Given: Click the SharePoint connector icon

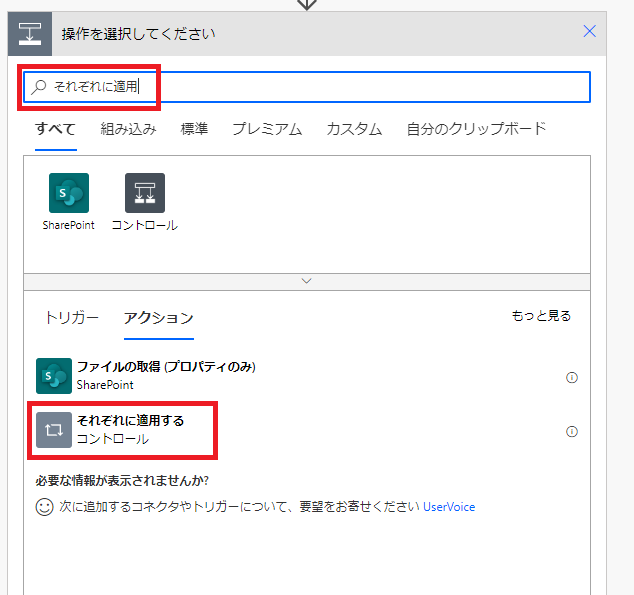Looking at the screenshot, I should point(68,193).
